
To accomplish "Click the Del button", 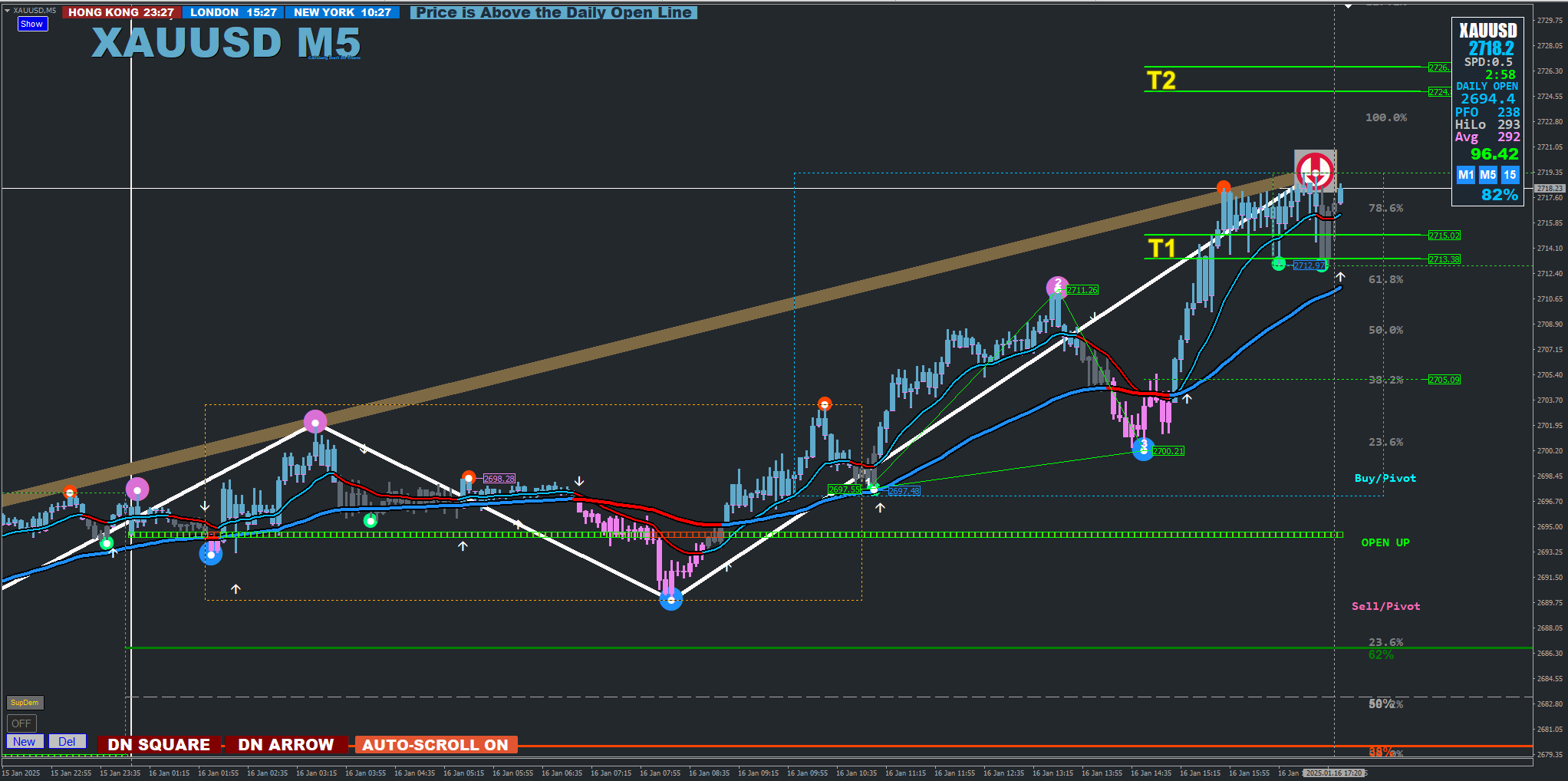I will [67, 742].
